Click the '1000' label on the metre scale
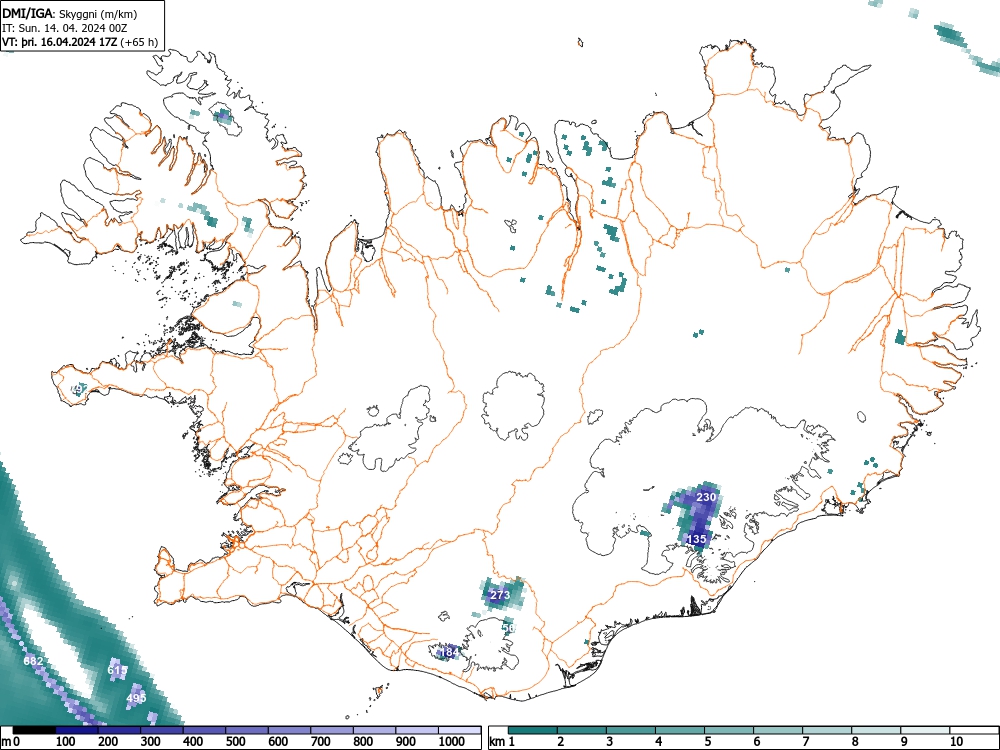 coord(452,742)
